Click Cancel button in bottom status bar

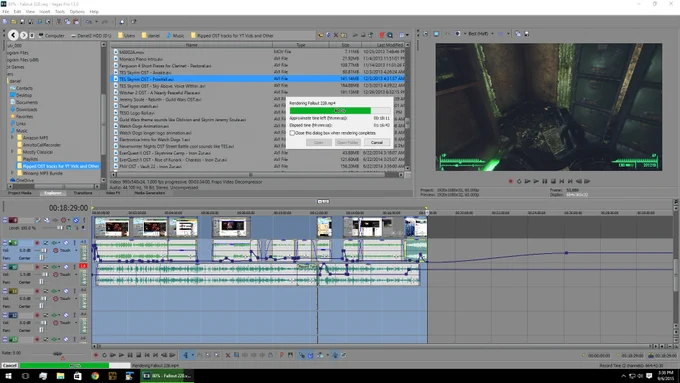click(9, 366)
